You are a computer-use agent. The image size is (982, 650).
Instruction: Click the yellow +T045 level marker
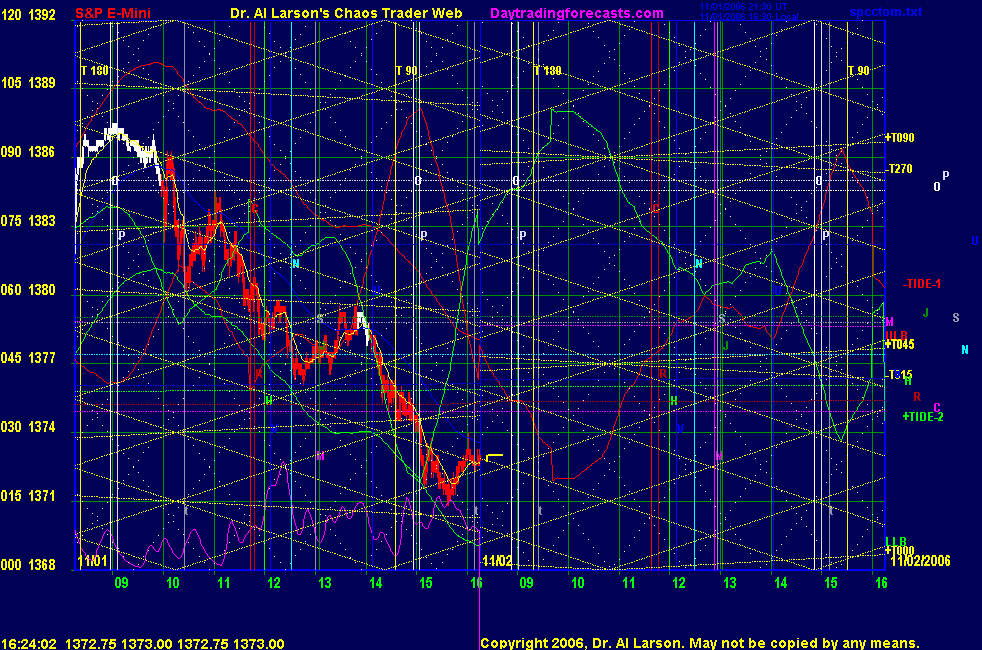point(900,344)
